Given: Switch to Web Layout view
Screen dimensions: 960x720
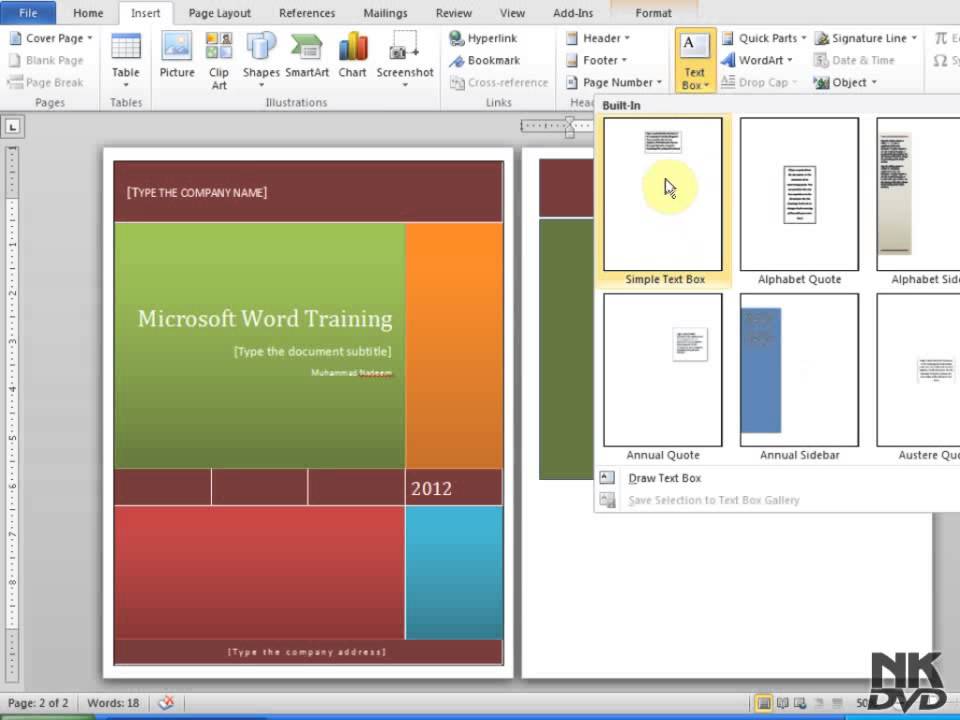Looking at the screenshot, I should pos(800,703).
